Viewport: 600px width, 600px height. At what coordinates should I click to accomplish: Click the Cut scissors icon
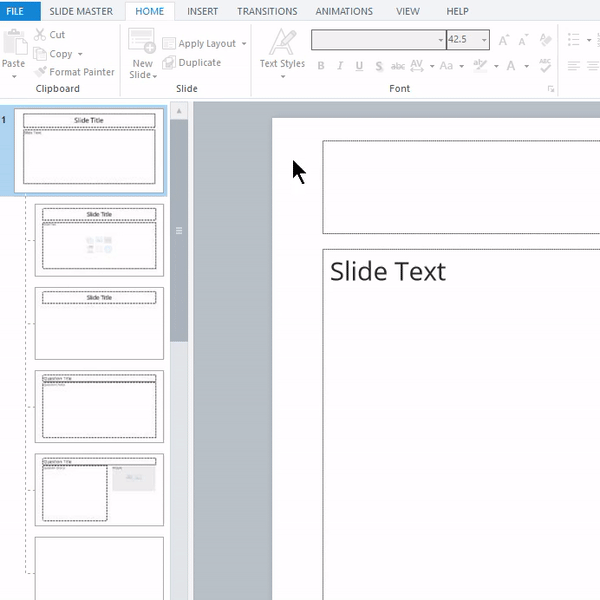click(39, 34)
